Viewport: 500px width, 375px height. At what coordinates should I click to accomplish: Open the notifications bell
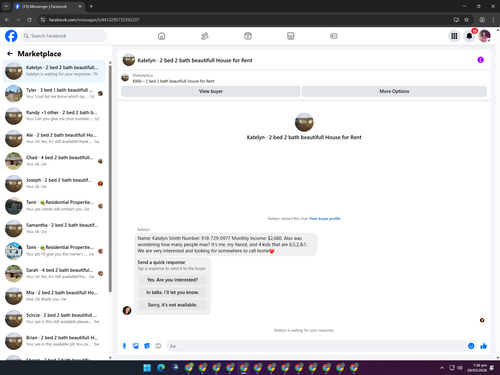click(469, 36)
